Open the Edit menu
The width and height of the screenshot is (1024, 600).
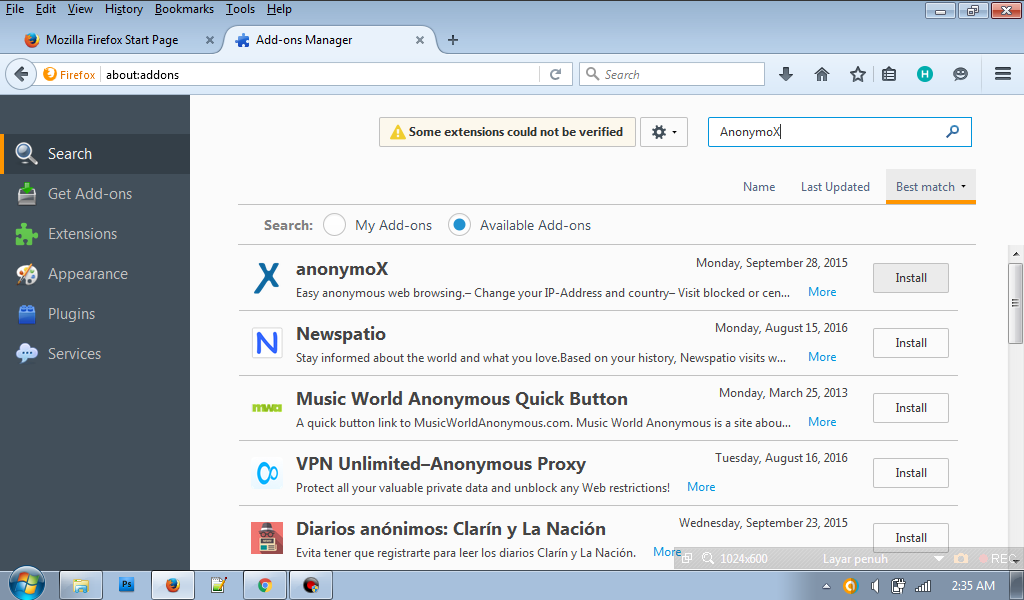click(x=46, y=9)
